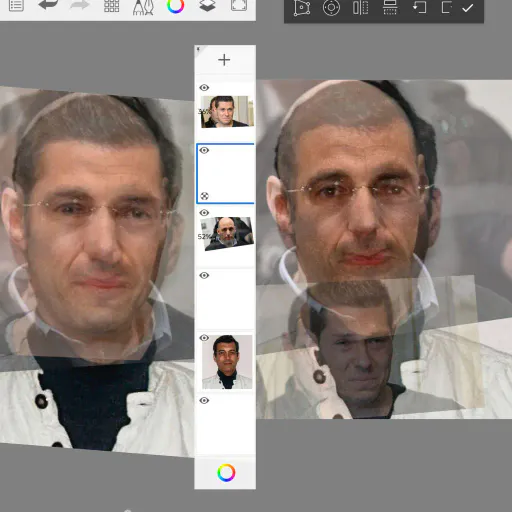Open the brushes and pens tool
This screenshot has height=512, width=512.
pyautogui.click(x=143, y=7)
